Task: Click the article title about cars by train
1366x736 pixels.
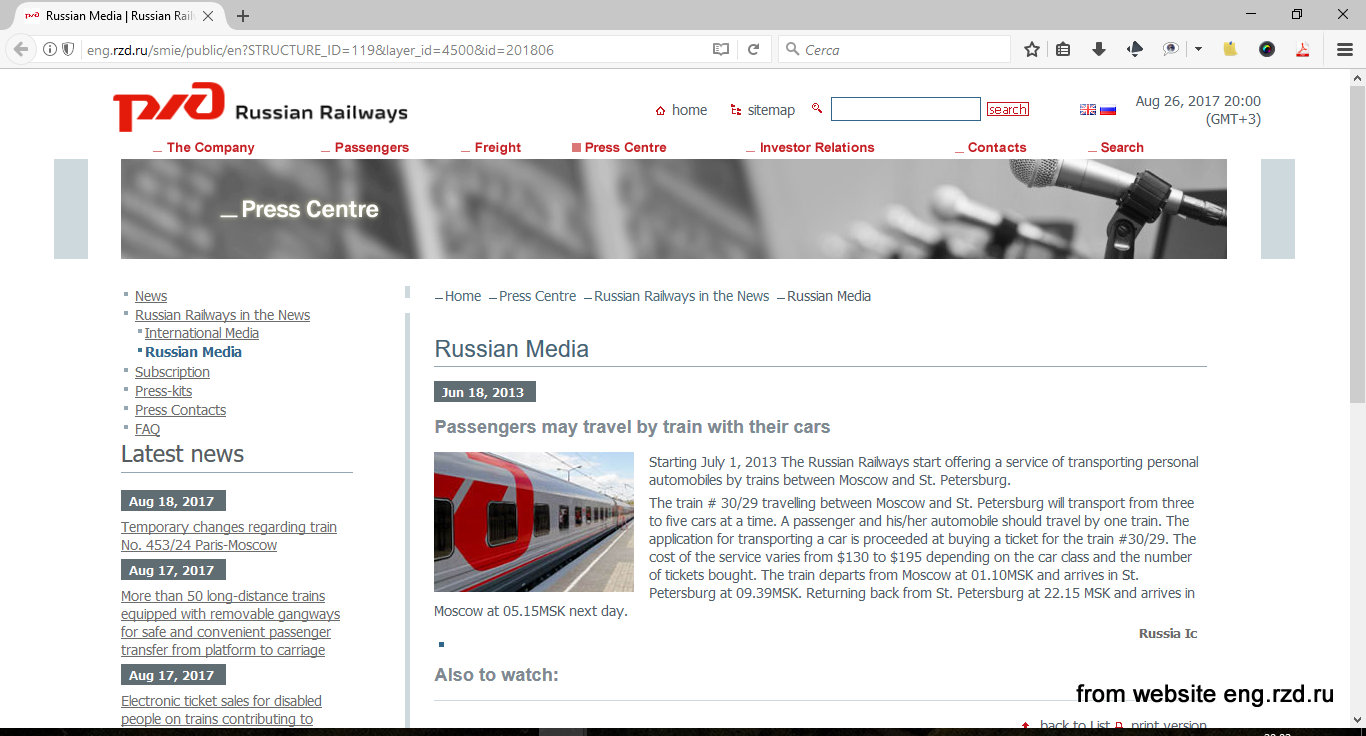Action: click(632, 427)
